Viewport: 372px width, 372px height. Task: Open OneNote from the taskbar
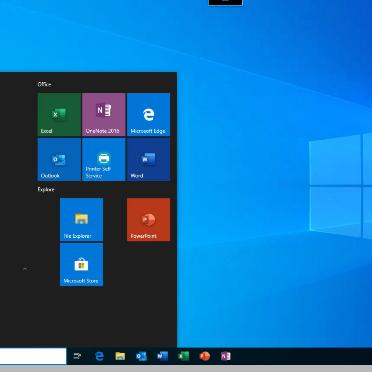click(x=226, y=356)
